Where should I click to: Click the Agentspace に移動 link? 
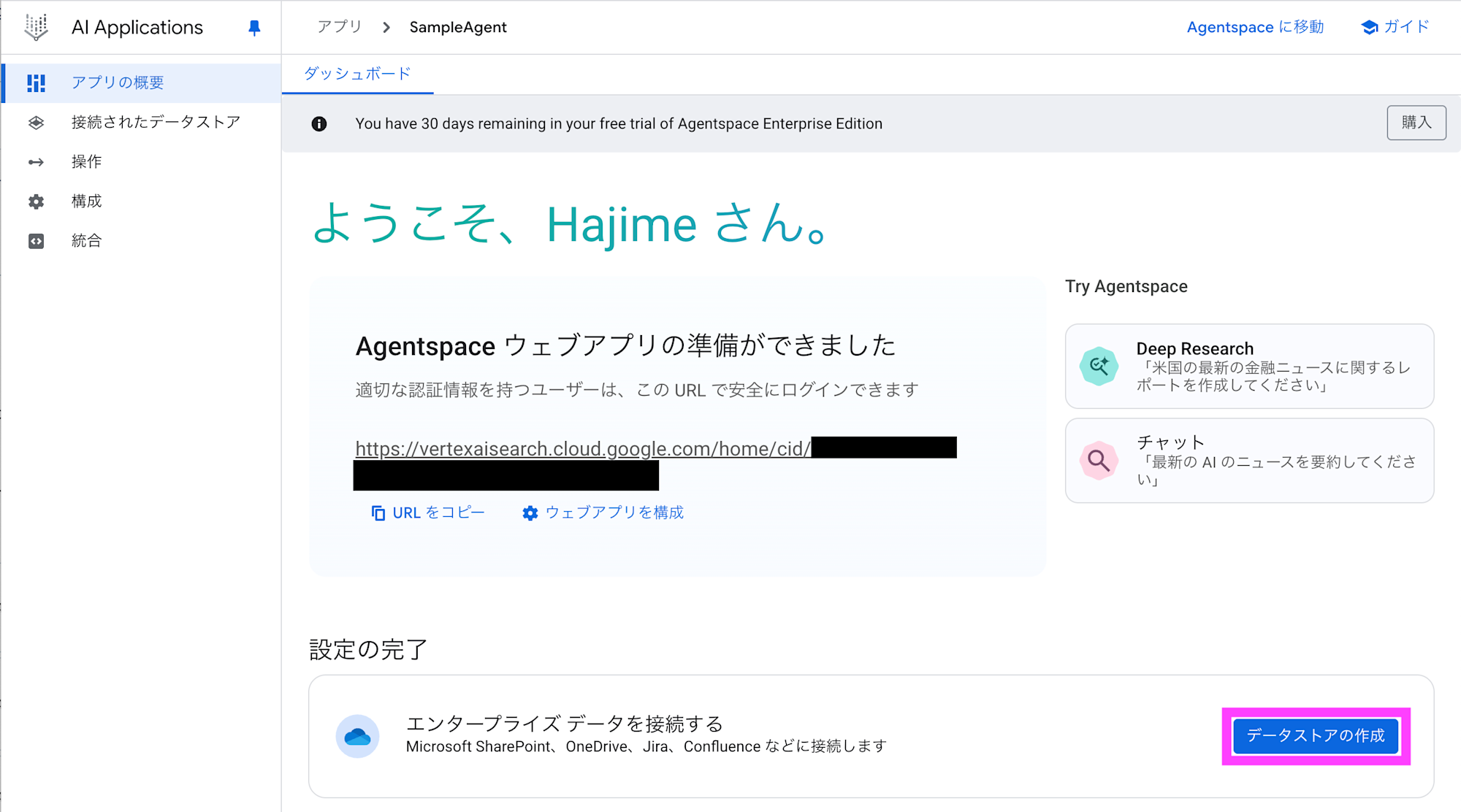pos(1255,27)
